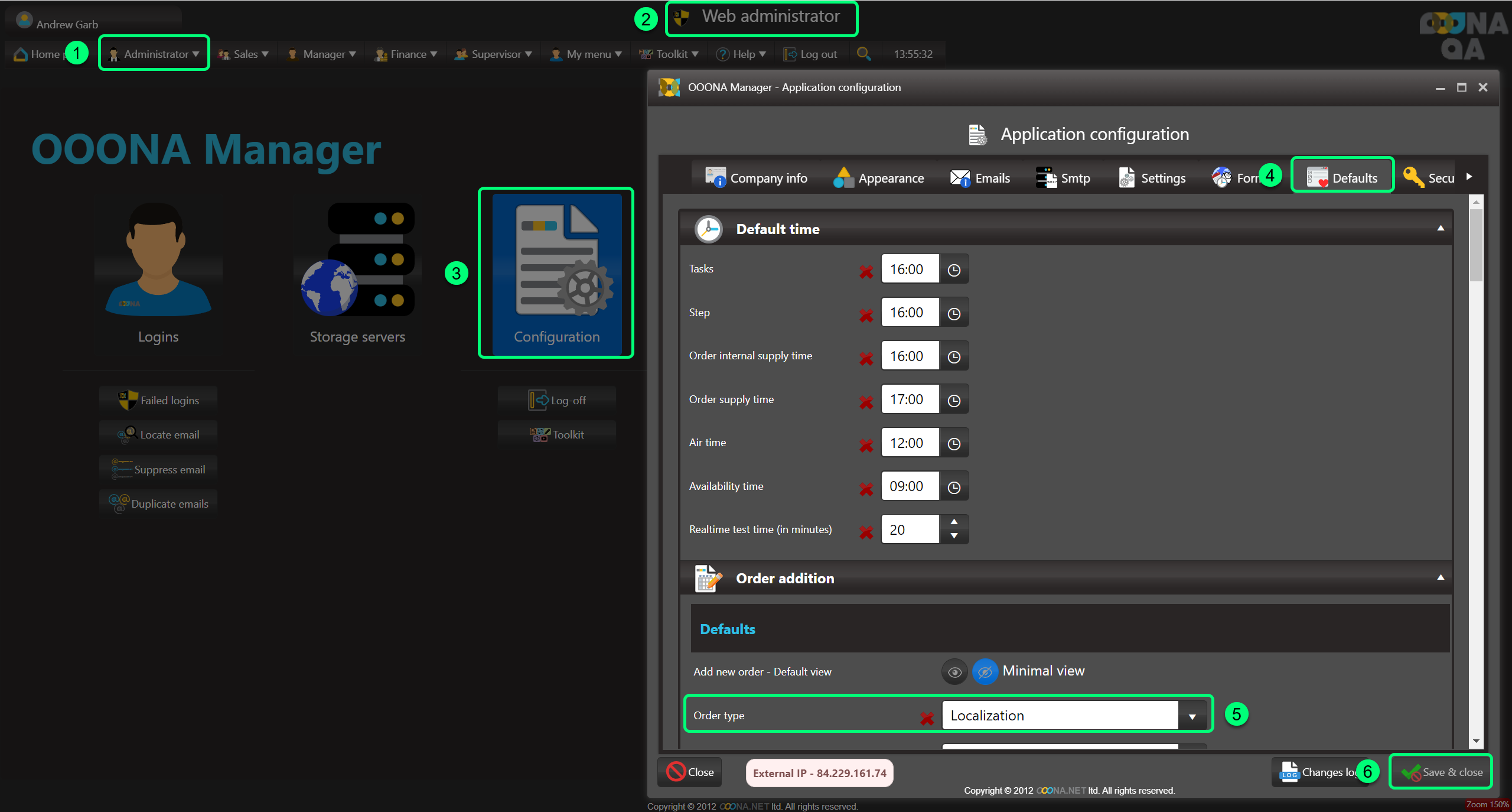Clear Order supply time with red X

pyautogui.click(x=866, y=402)
